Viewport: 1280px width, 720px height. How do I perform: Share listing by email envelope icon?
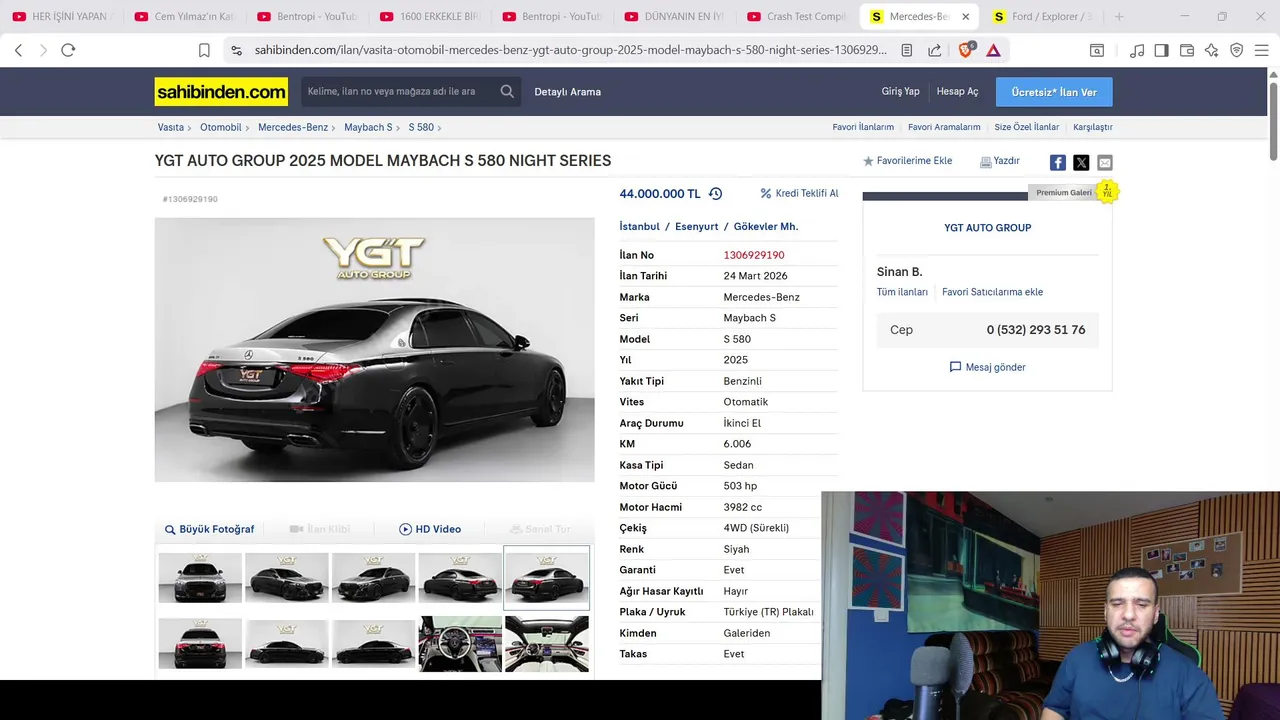1105,162
